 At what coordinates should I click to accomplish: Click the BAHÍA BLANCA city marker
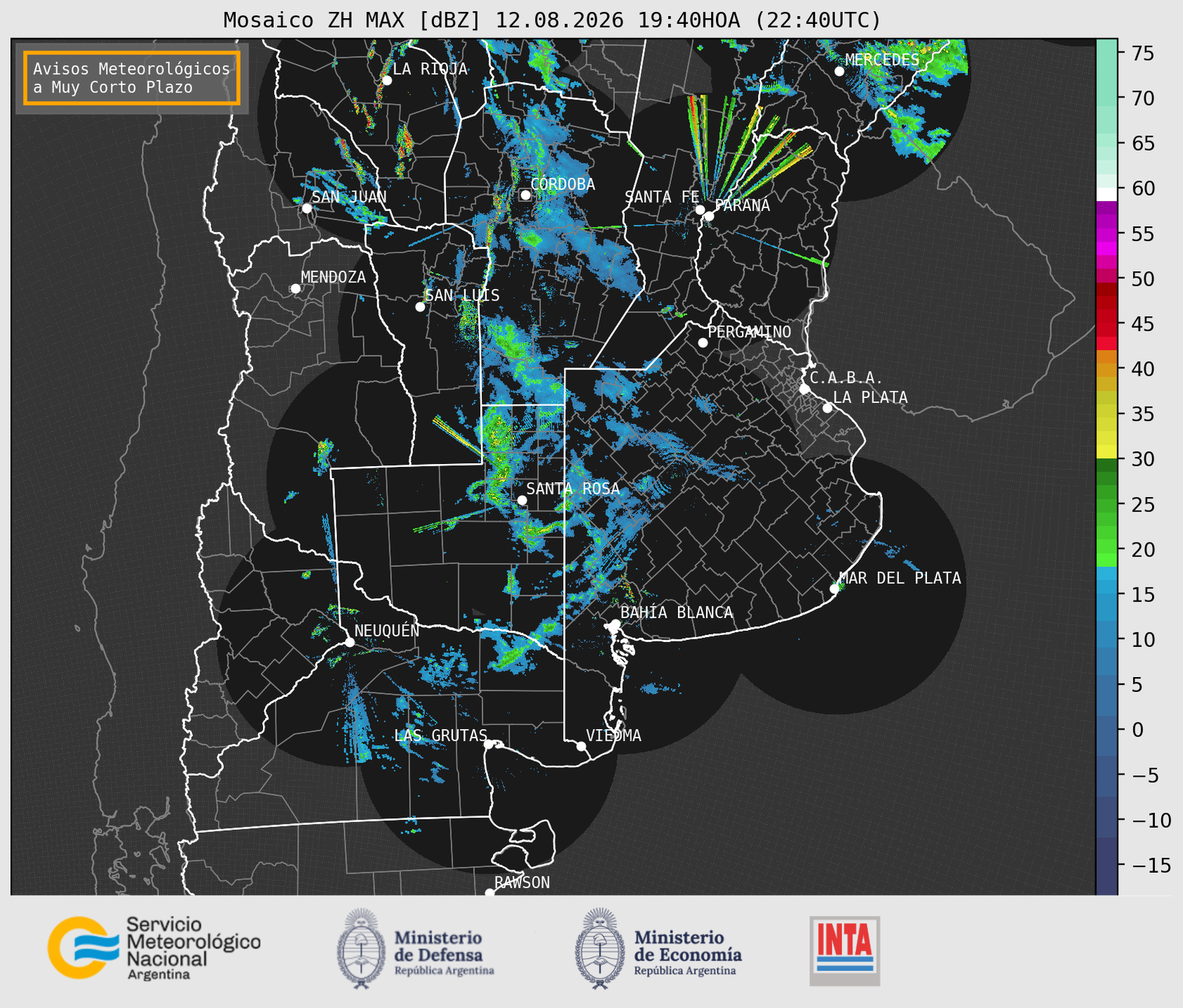click(x=615, y=624)
